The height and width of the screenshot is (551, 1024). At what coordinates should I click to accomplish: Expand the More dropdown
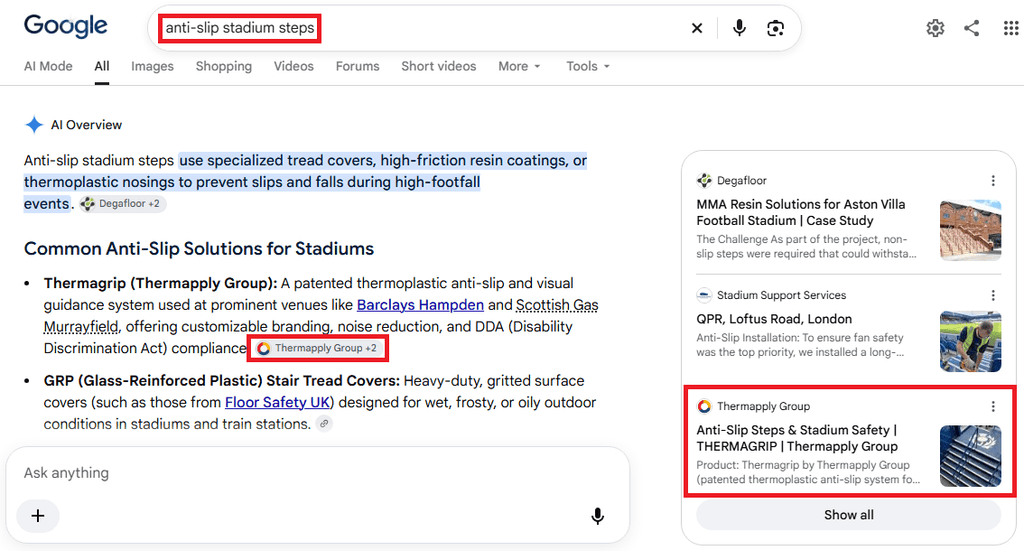519,66
